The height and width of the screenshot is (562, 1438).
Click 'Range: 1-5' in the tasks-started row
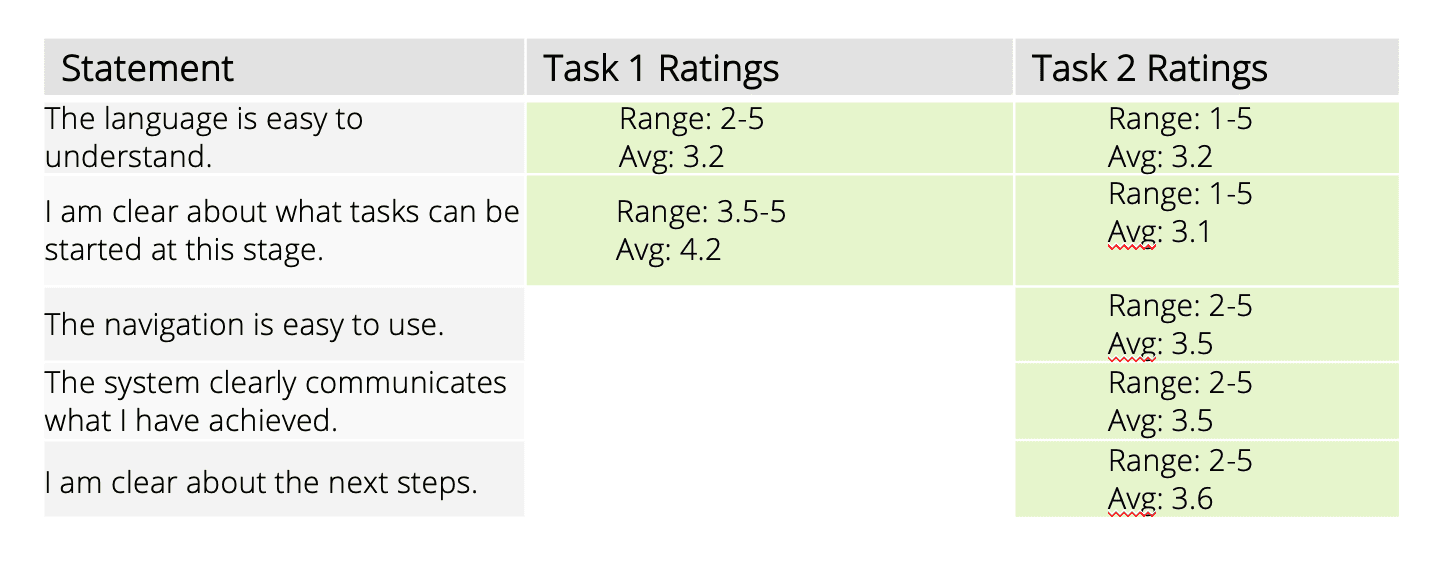pyautogui.click(x=1180, y=193)
